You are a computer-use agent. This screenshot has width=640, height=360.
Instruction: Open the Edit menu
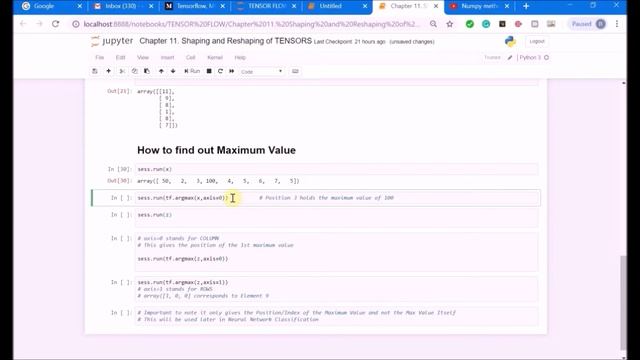tap(120, 58)
